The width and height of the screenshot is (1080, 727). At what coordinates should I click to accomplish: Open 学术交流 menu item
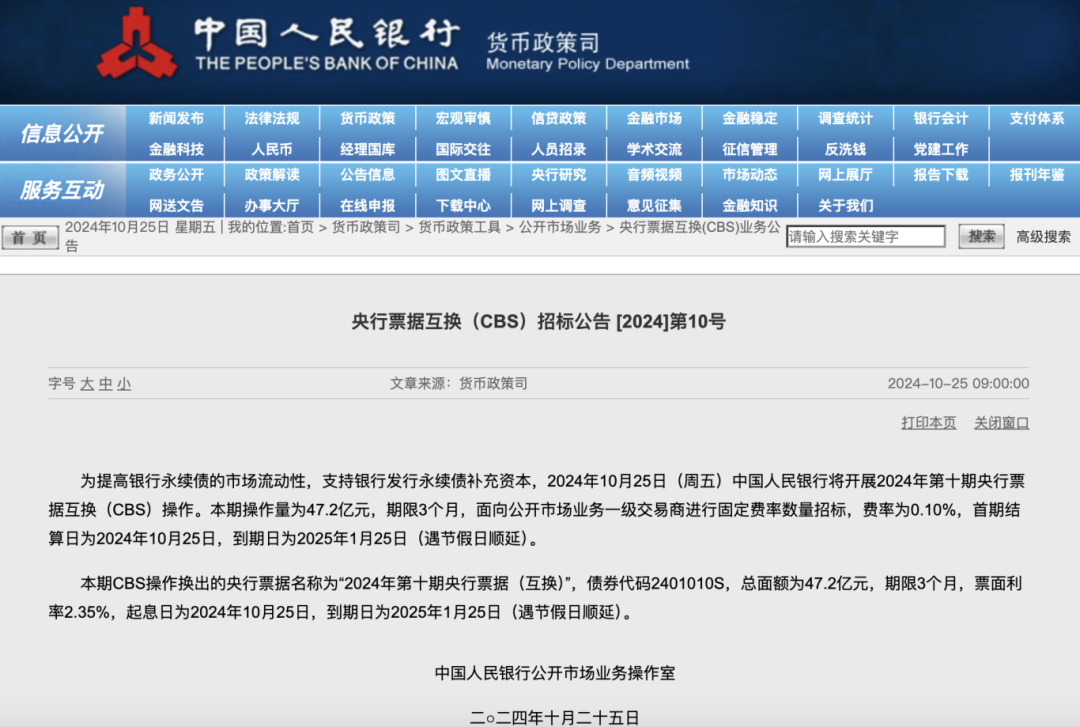click(654, 150)
